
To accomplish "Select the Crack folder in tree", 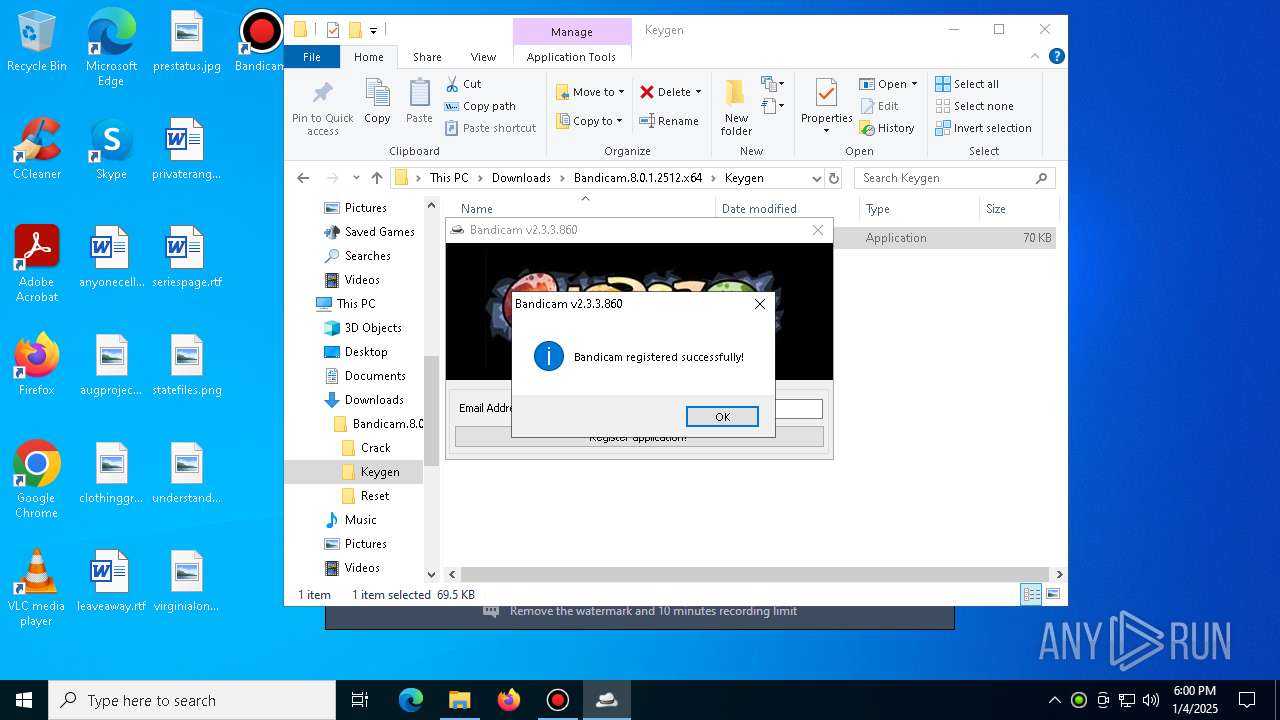I will click(x=375, y=448).
